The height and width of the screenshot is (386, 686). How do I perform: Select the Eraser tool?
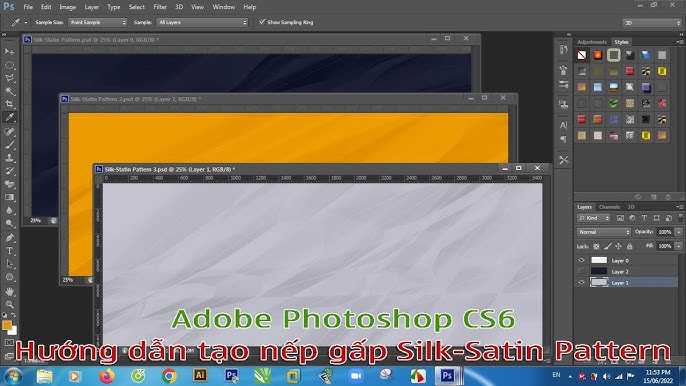click(9, 184)
